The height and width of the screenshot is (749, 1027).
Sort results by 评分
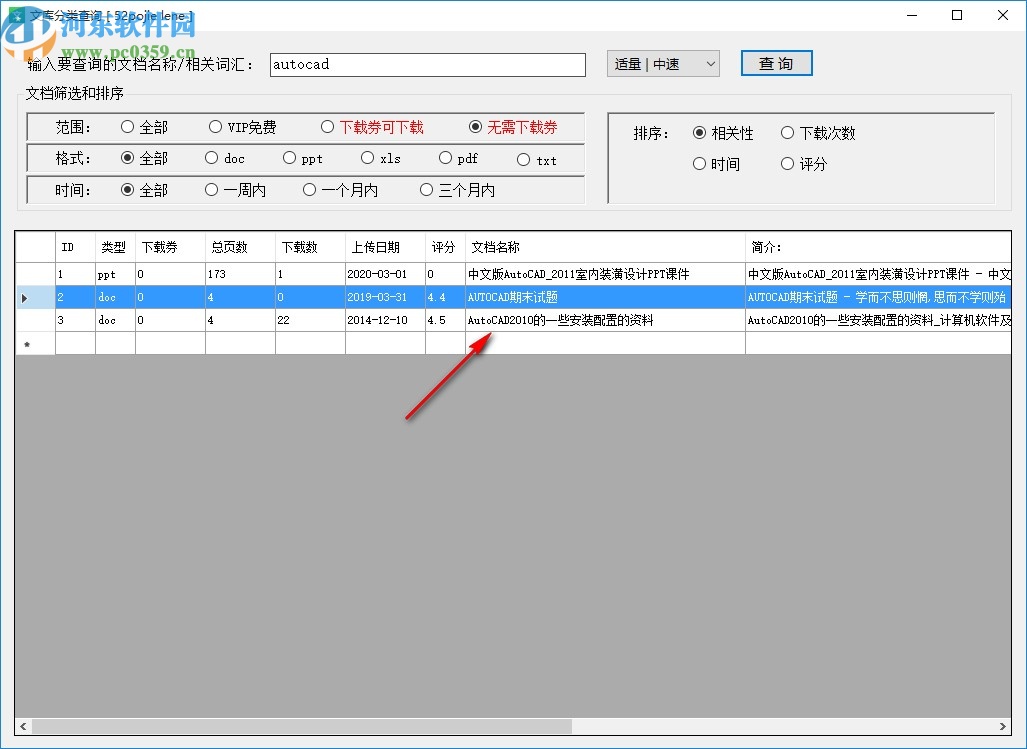[787, 163]
